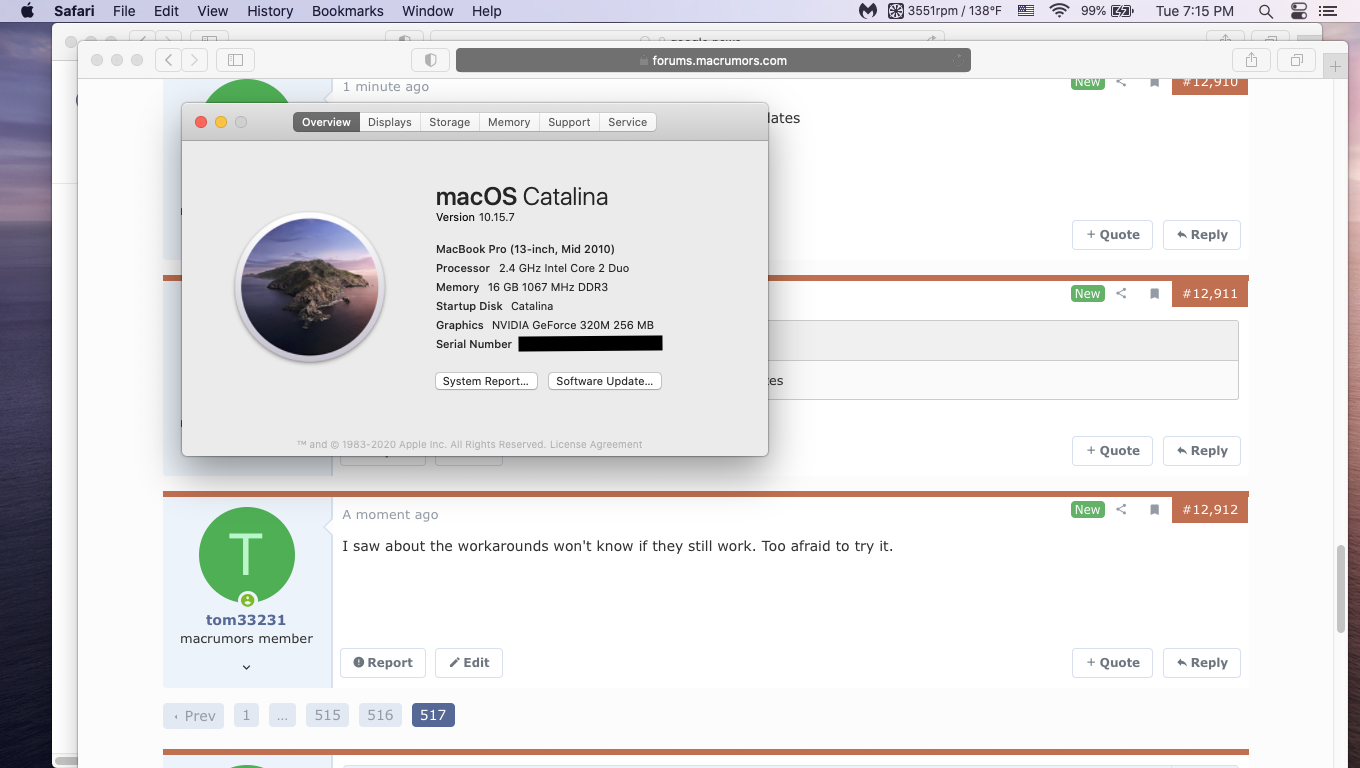The height and width of the screenshot is (768, 1360).
Task: Open the History menu
Action: (x=270, y=11)
